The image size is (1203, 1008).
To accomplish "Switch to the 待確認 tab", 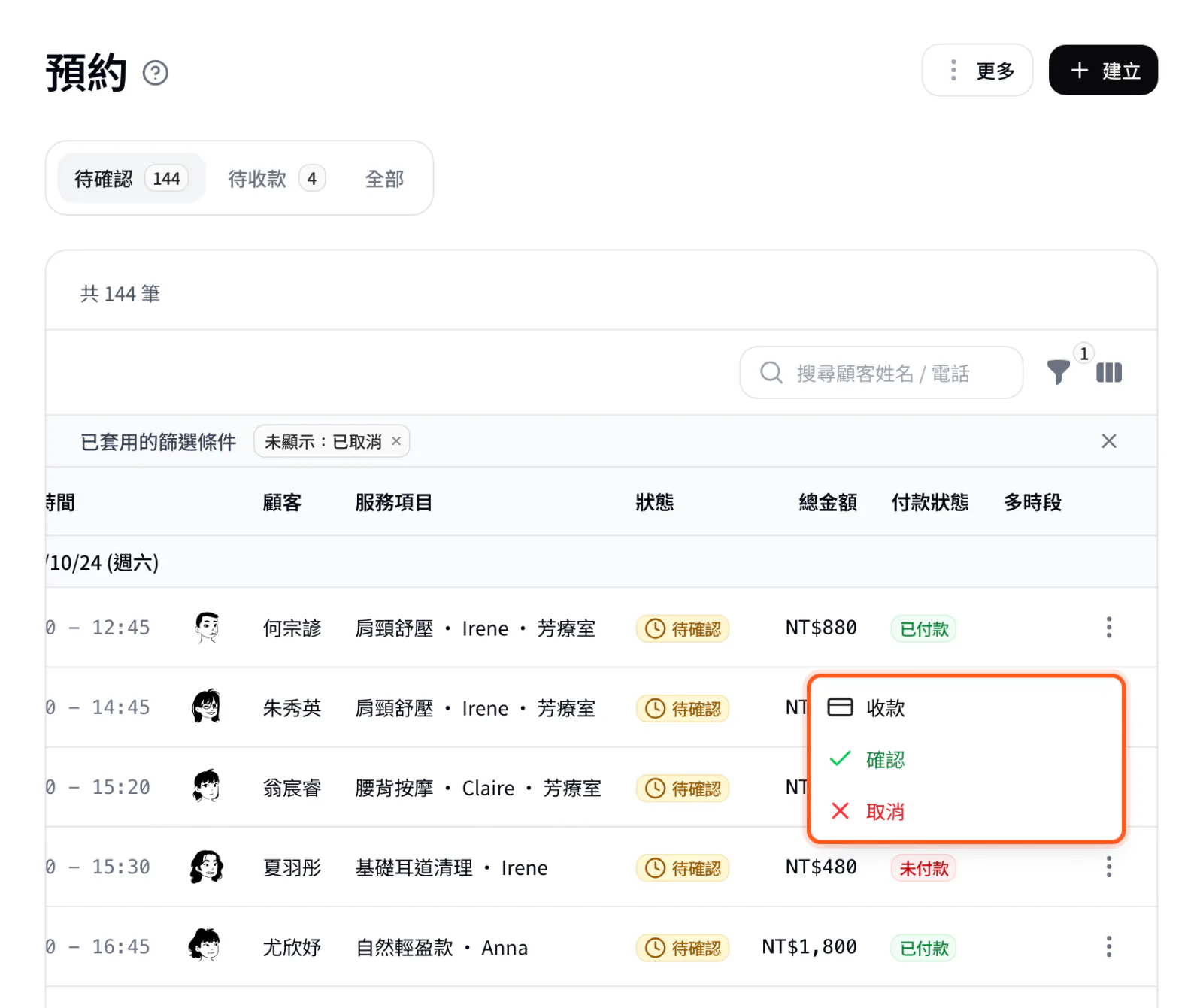I will 131,178.
